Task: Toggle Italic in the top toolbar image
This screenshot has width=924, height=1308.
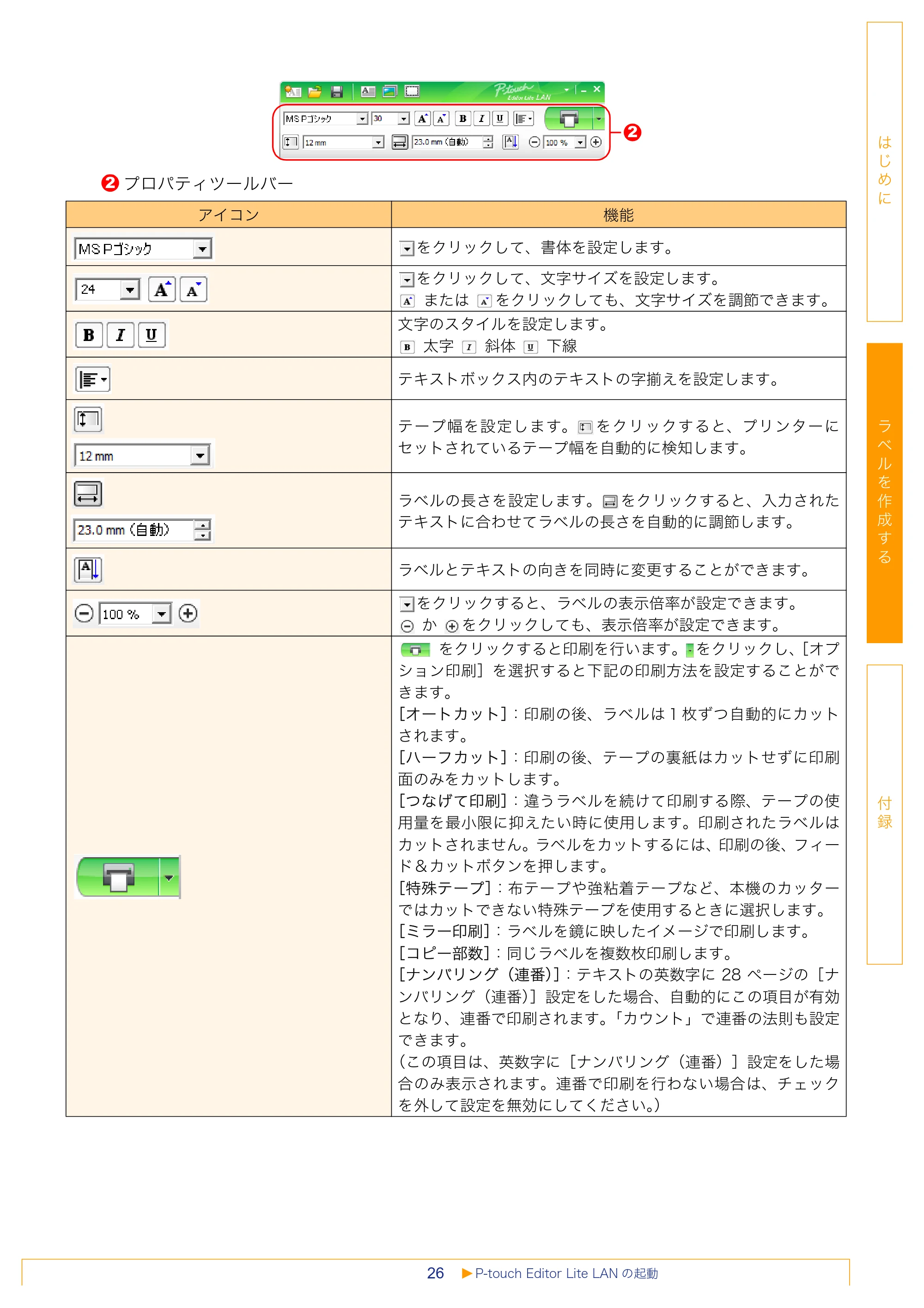Action: (x=481, y=118)
